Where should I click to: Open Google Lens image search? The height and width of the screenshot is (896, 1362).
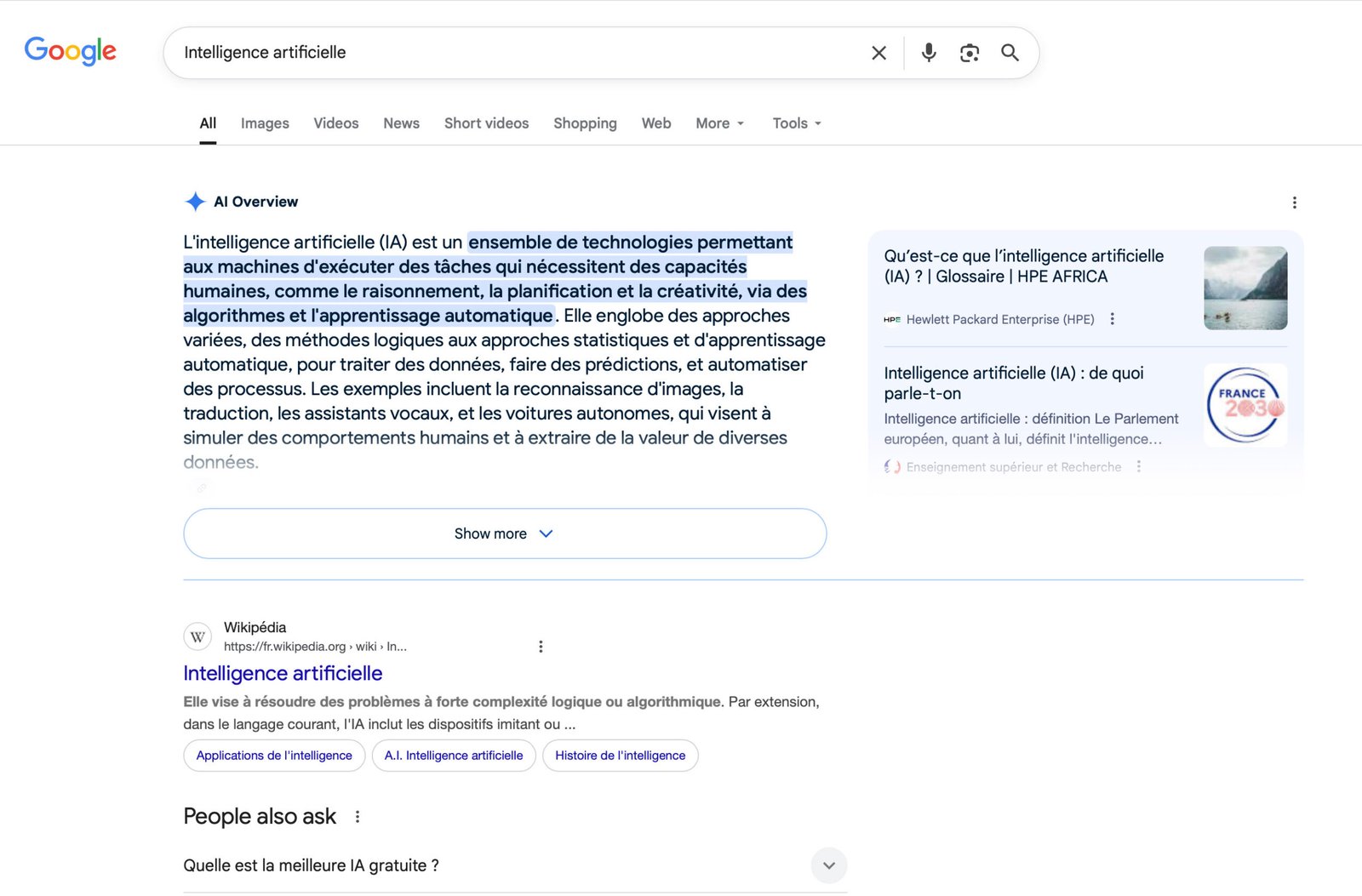coord(970,53)
